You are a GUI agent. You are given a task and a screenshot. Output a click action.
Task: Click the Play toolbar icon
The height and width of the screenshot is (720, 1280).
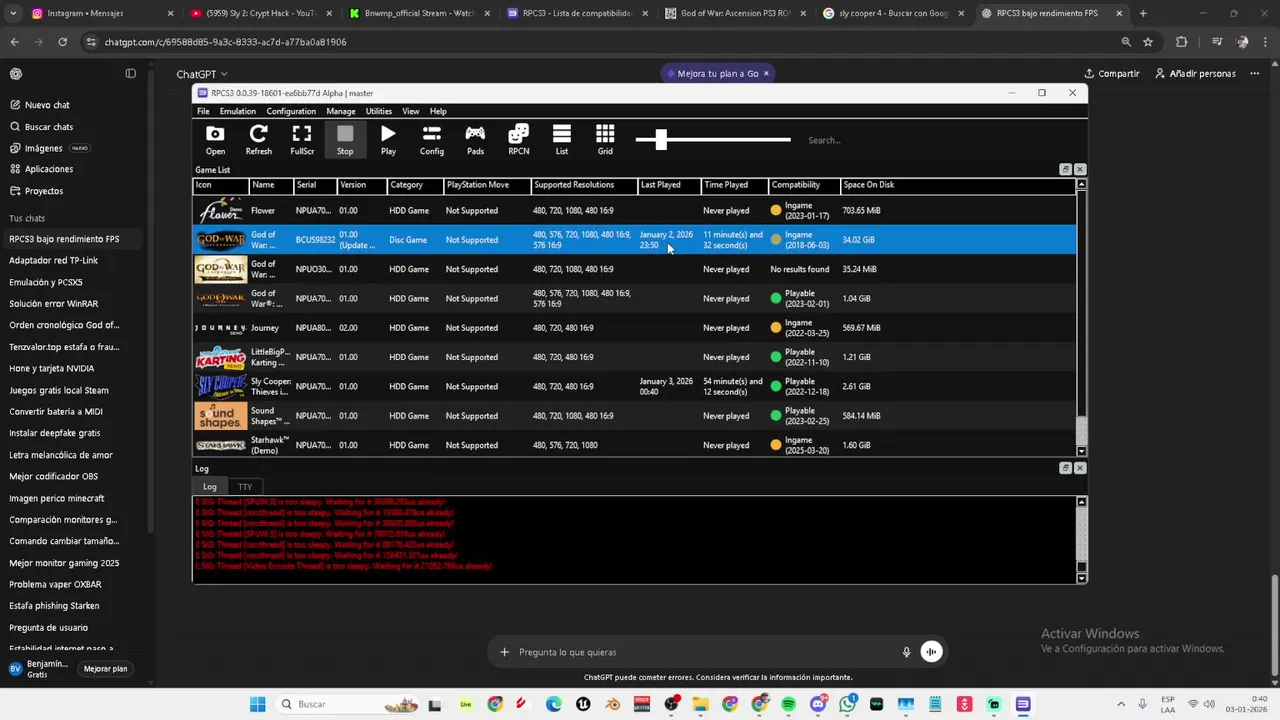[x=388, y=140]
